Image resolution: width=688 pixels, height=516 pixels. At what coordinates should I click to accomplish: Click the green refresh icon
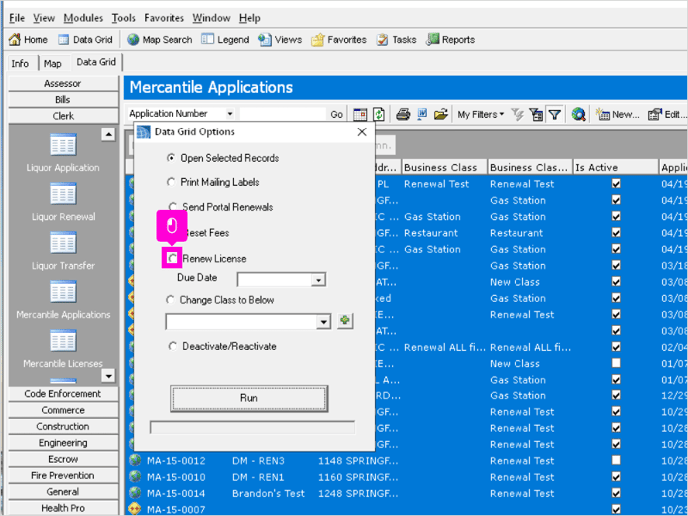[x=379, y=115]
